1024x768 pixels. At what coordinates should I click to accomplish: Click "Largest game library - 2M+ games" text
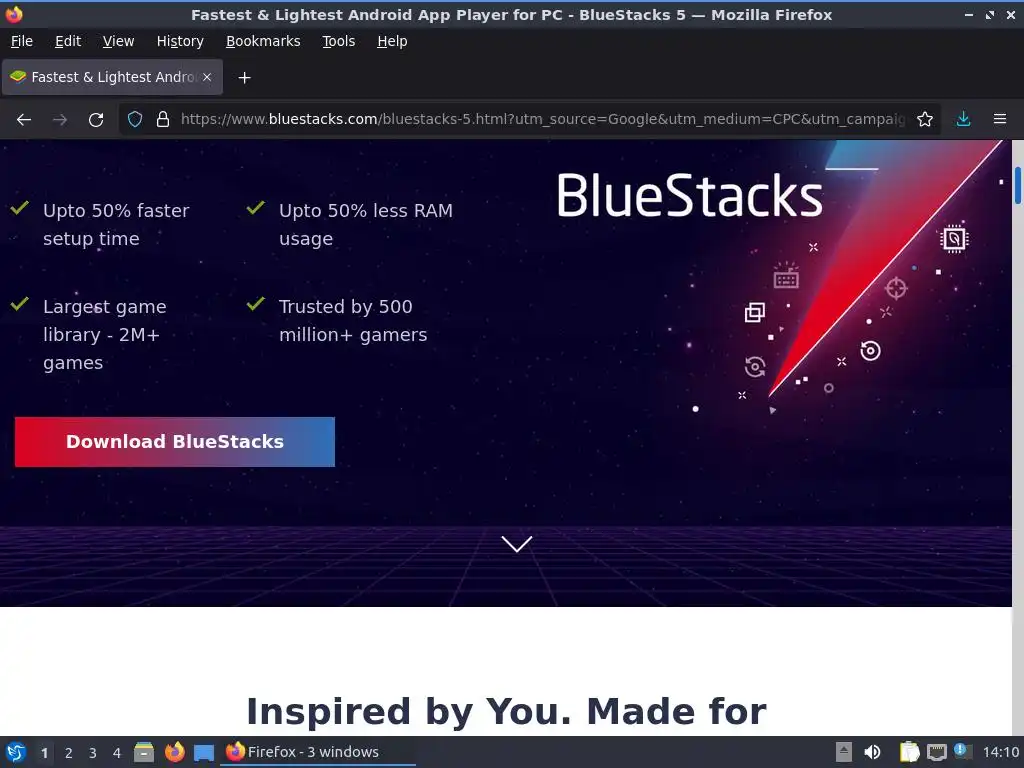pyautogui.click(x=104, y=334)
